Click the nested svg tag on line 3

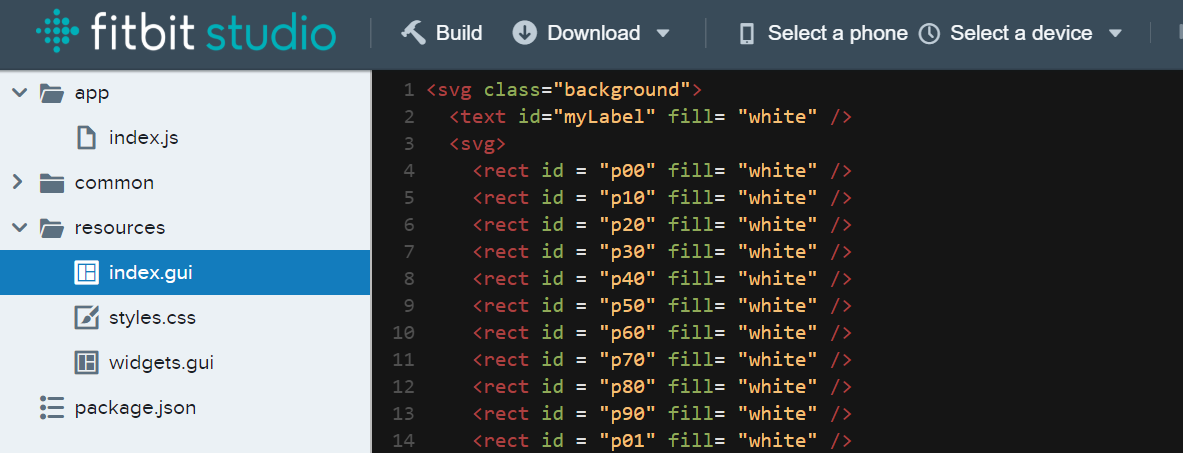coord(478,143)
